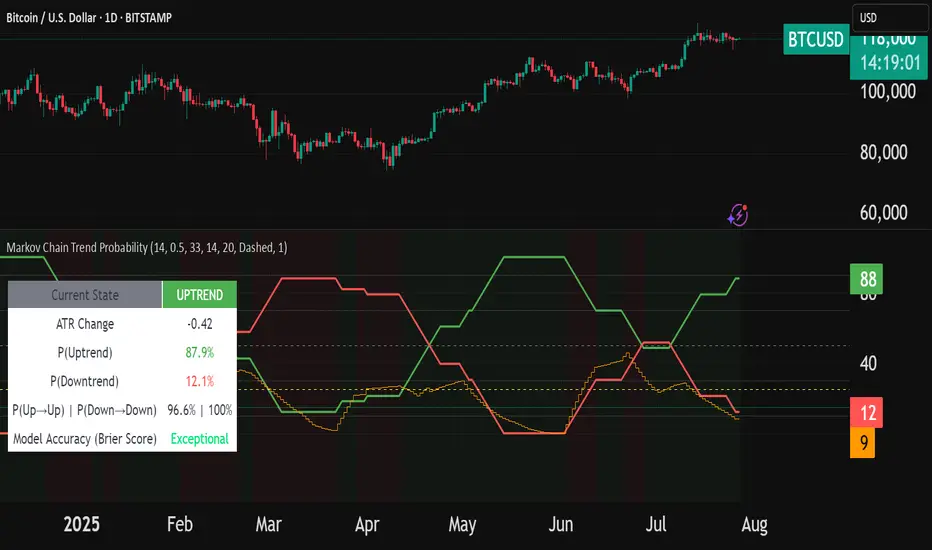Image resolution: width=932 pixels, height=550 pixels.
Task: Click the 2025 time axis label
Action: 81,524
